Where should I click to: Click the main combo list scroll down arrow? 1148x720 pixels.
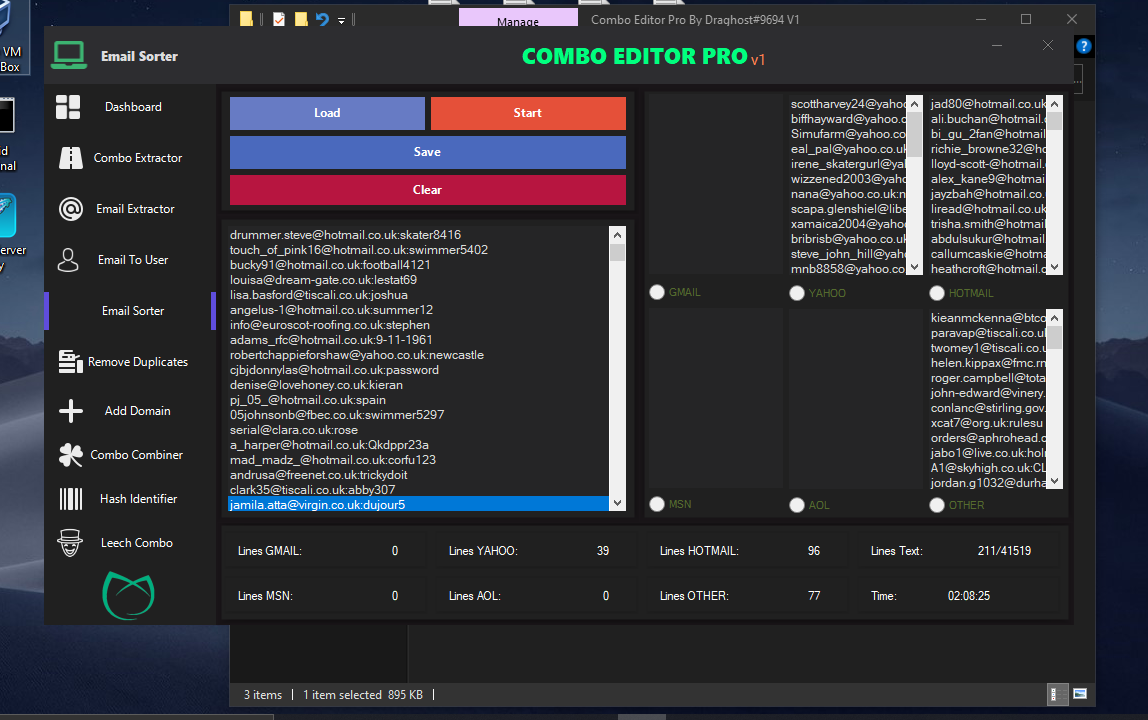pos(617,502)
